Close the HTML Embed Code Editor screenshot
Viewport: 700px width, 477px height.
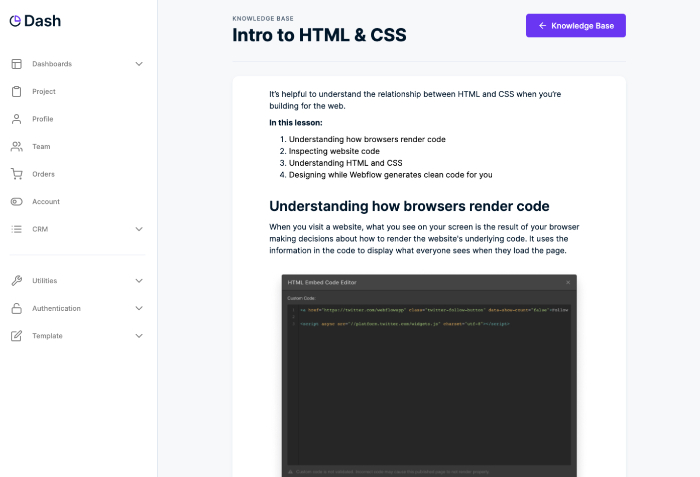[x=568, y=282]
